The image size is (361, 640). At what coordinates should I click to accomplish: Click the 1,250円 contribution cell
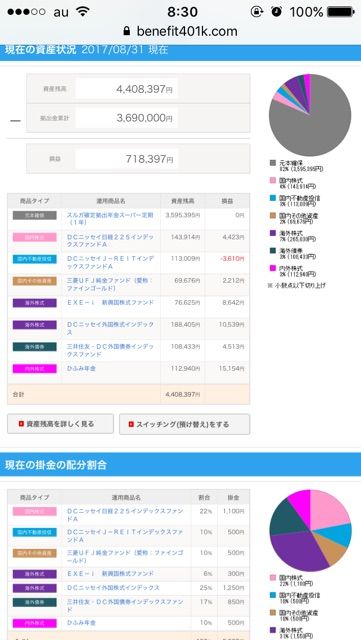[x=233, y=587]
